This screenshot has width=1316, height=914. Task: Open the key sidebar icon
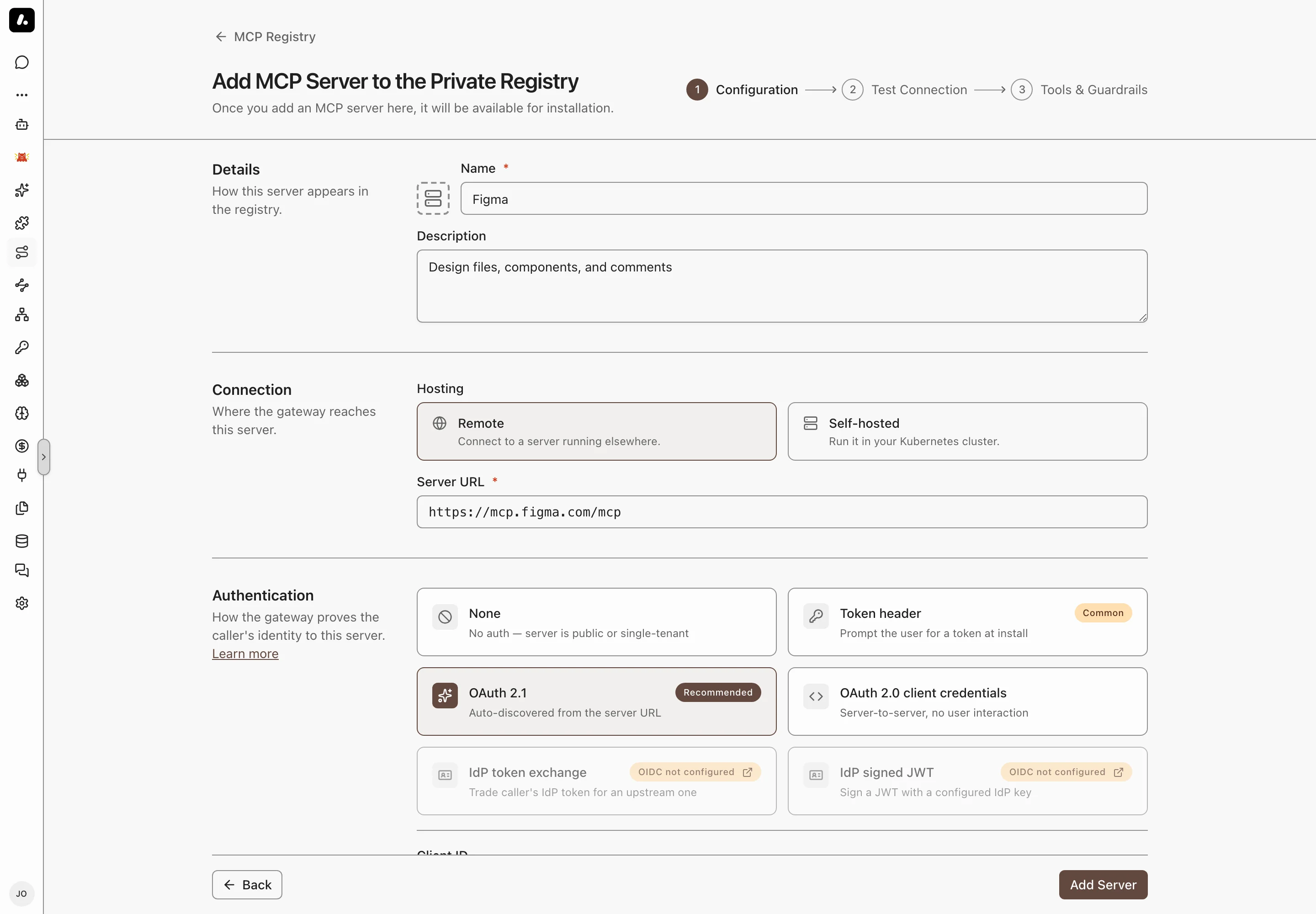pyautogui.click(x=22, y=348)
